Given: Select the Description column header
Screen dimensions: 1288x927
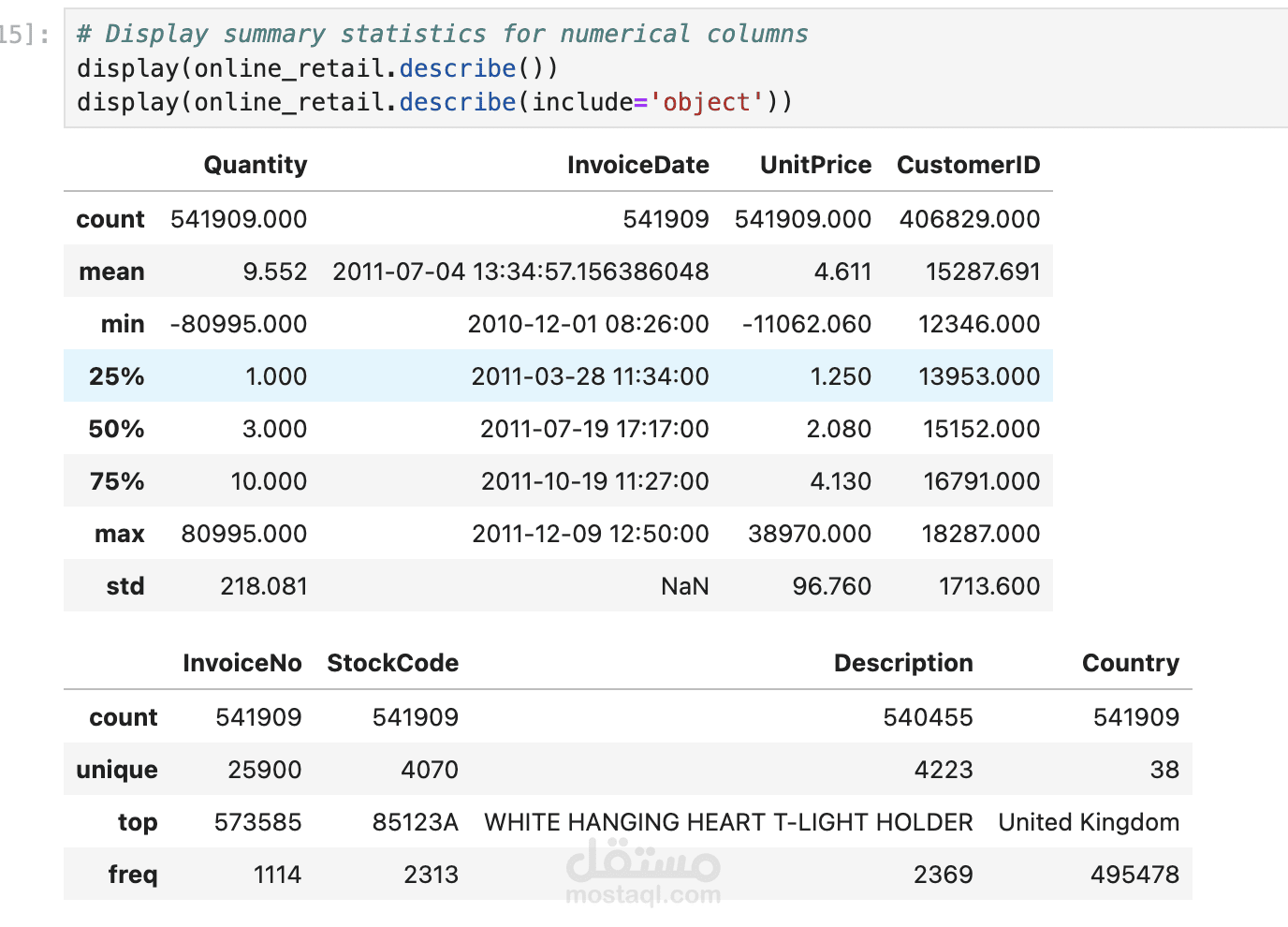Looking at the screenshot, I should pos(902,664).
